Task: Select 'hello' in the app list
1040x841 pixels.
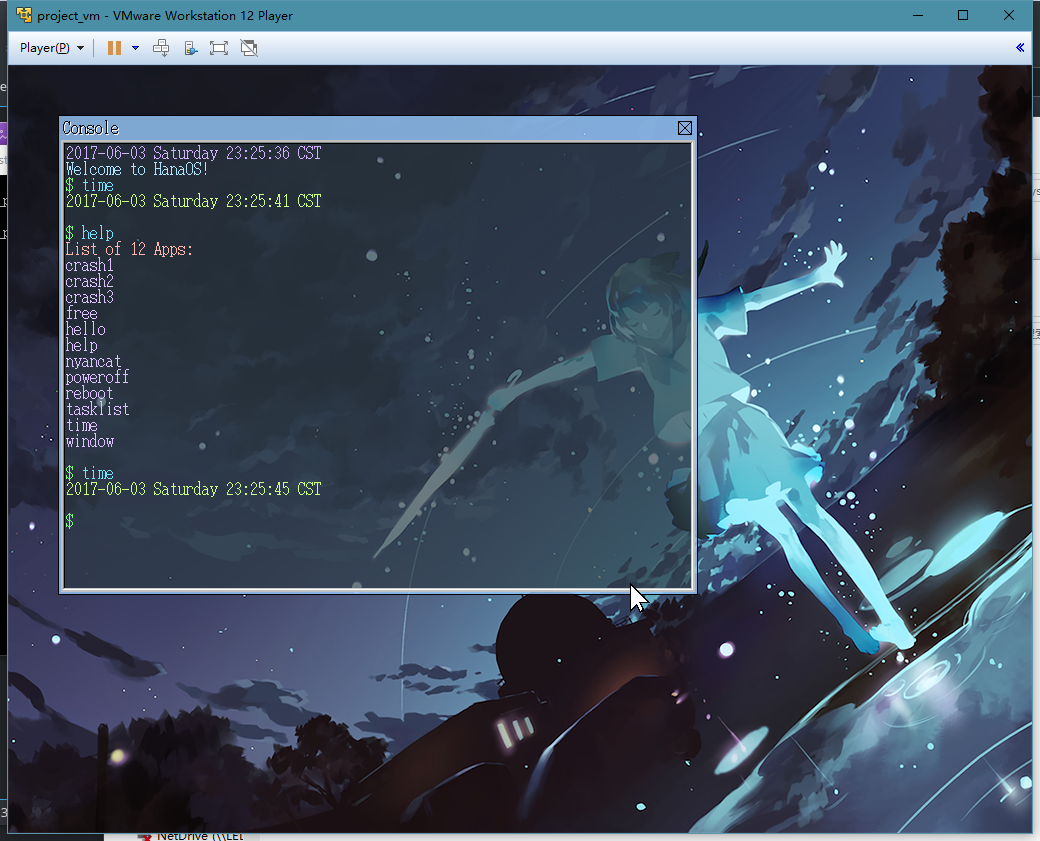Action: coord(85,329)
